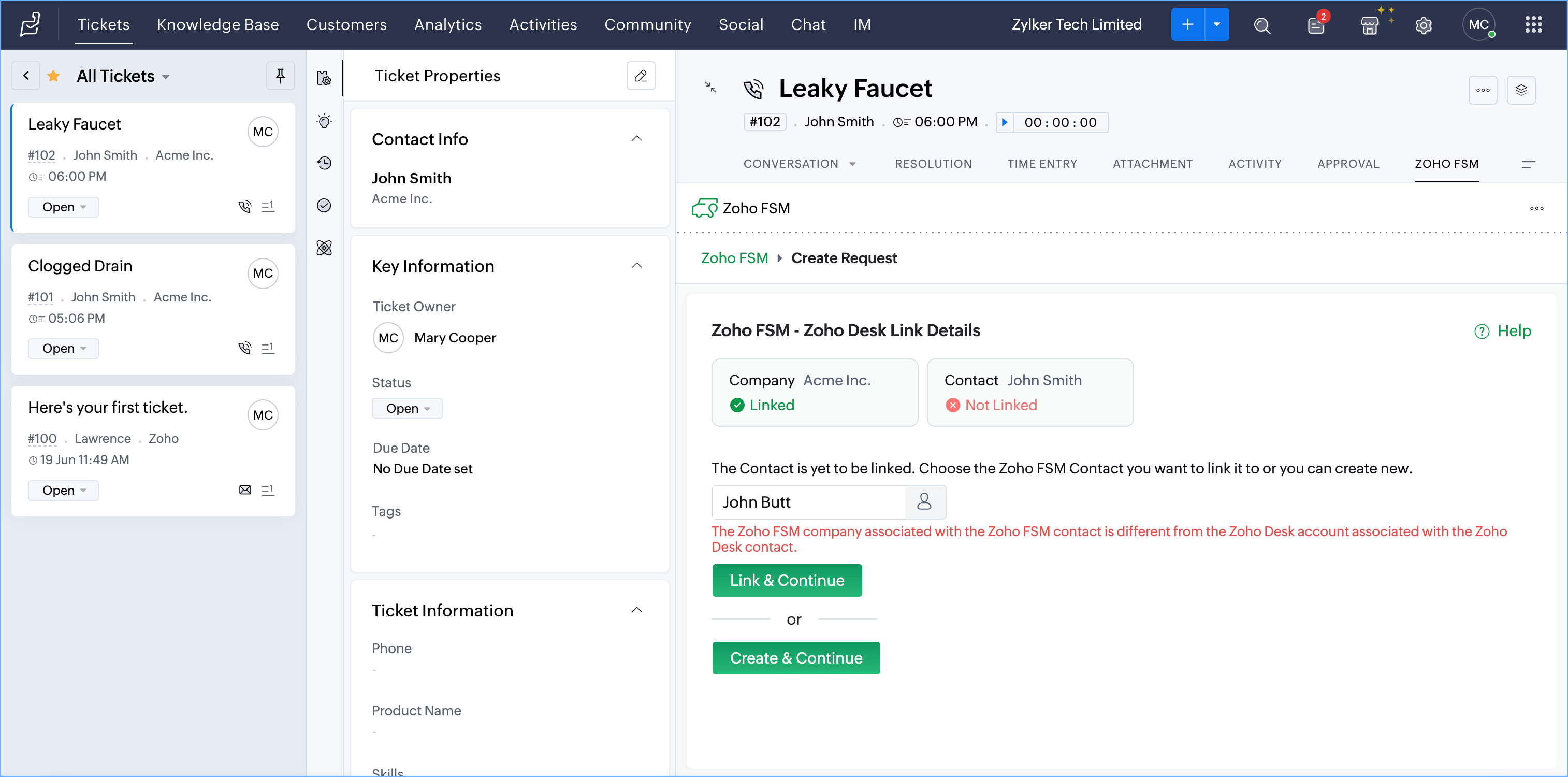1568x777 pixels.
Task: Click the lightbulb insights sidebar icon
Action: tap(325, 121)
